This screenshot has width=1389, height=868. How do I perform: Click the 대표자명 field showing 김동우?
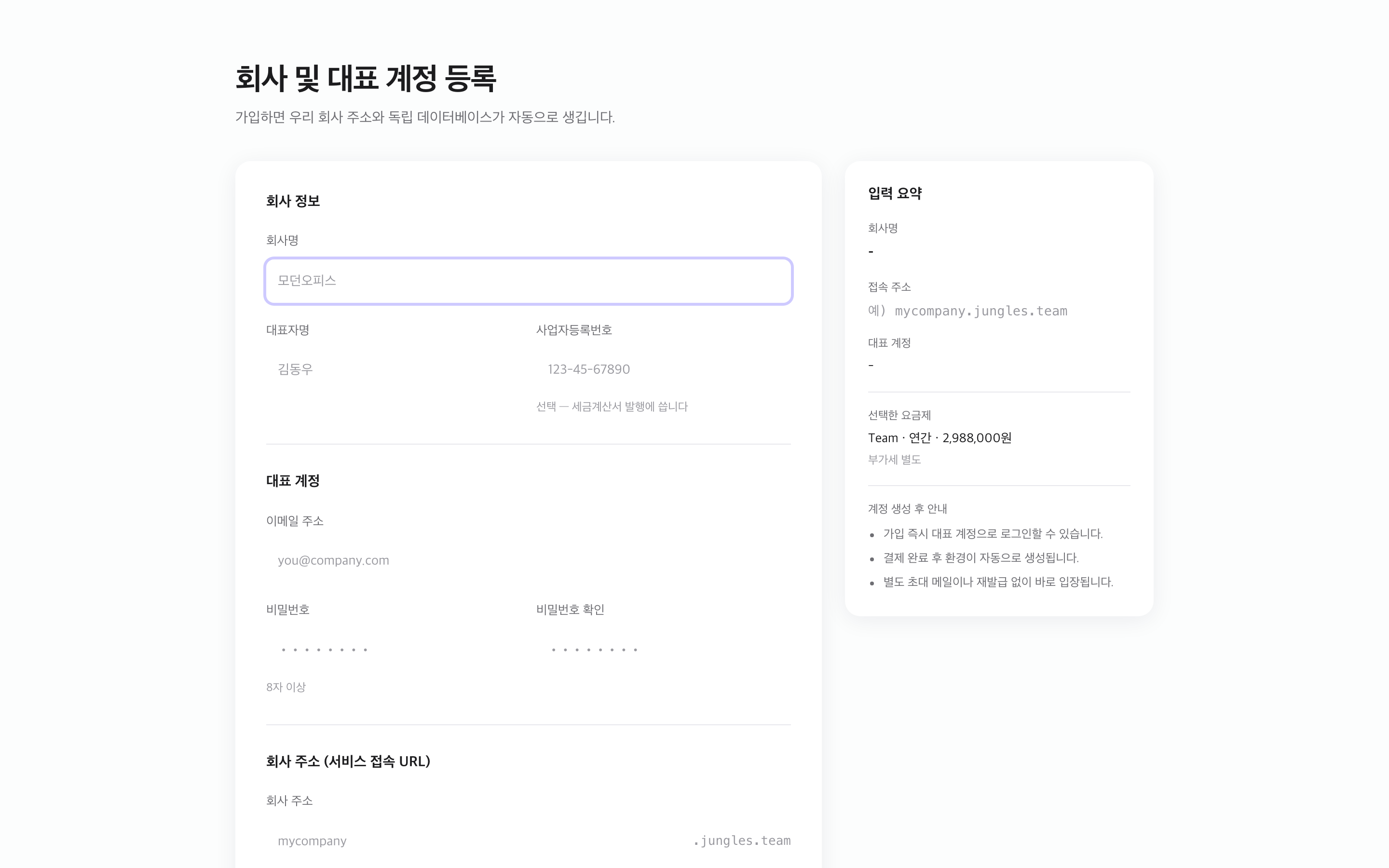point(393,369)
